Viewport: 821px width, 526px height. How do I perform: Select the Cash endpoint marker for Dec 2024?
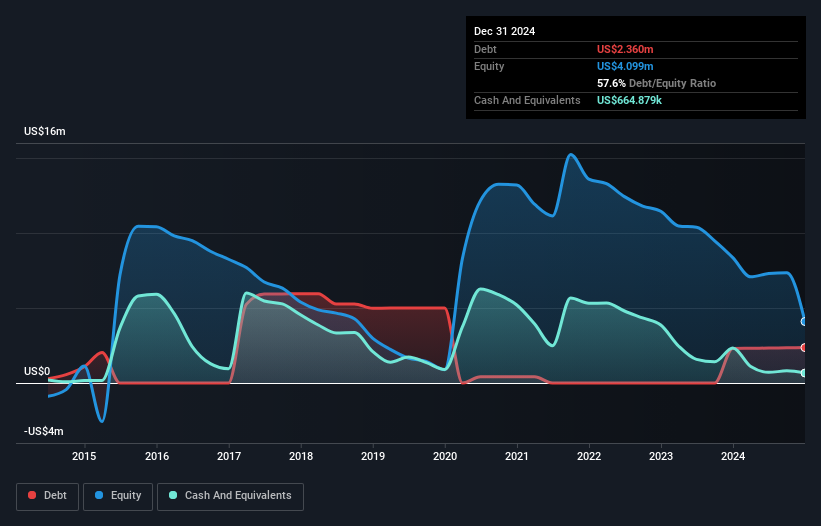pos(804,373)
